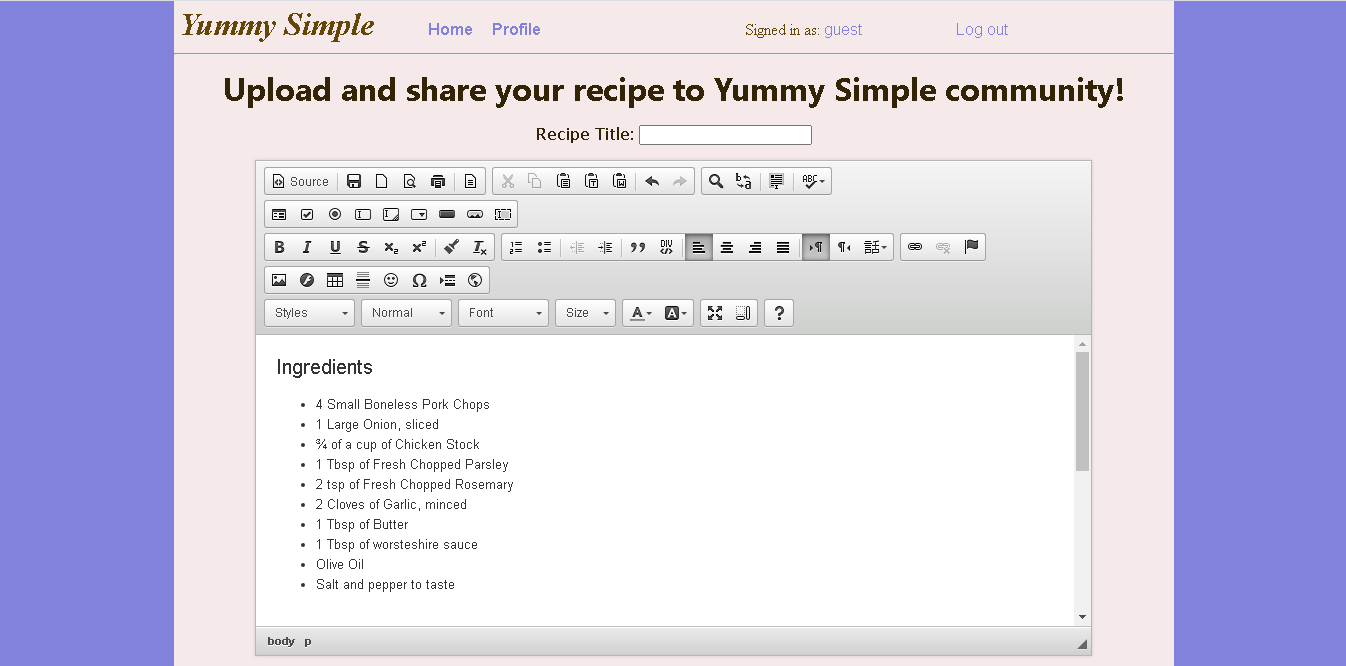
Task: Insert Flash object icon
Action: tap(307, 280)
